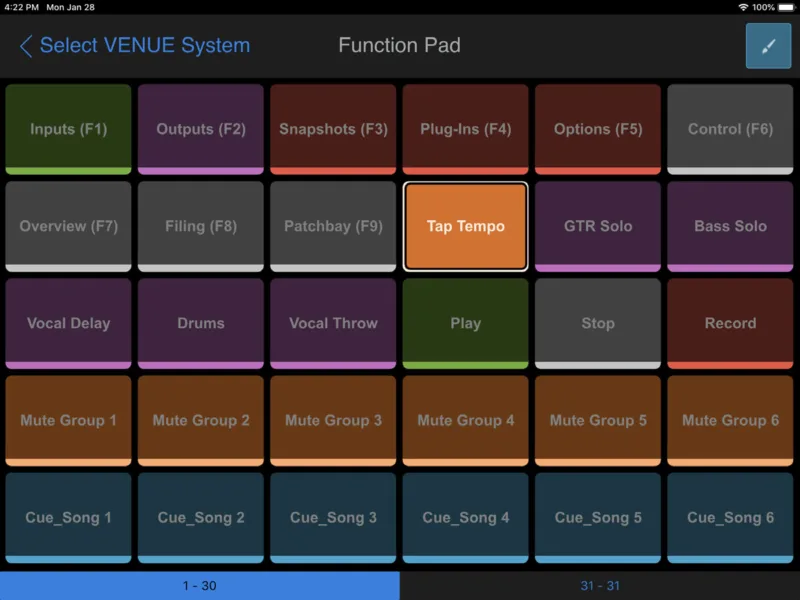The width and height of the screenshot is (800, 600).
Task: Hit the gray Stop pad
Action: (x=598, y=323)
